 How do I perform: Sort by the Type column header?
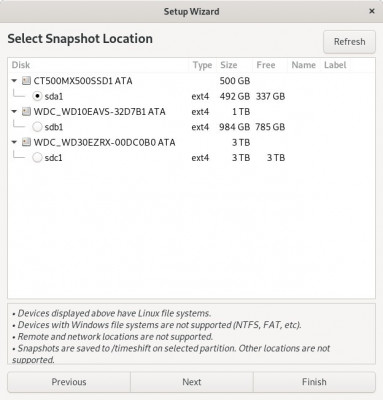pos(202,65)
